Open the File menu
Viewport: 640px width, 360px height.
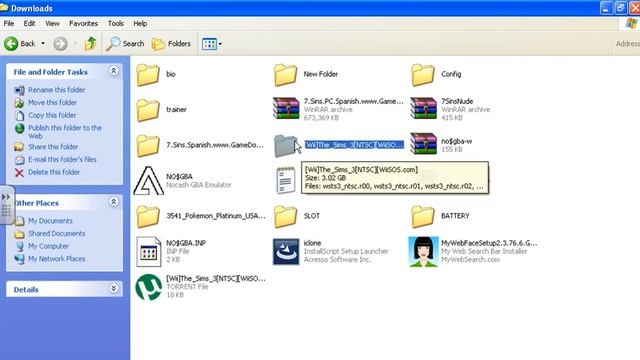pos(9,23)
